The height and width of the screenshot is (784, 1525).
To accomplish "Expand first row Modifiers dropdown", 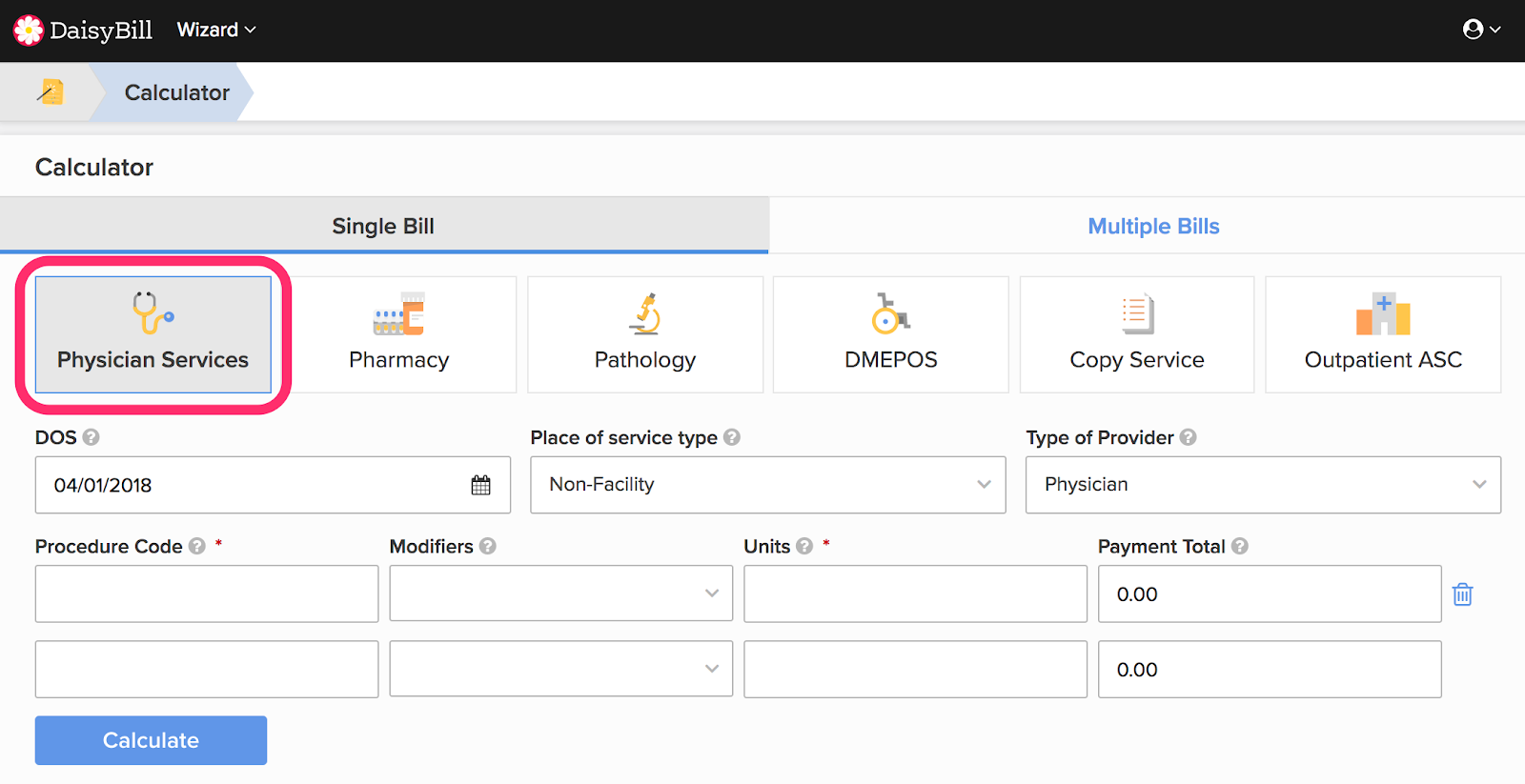I will [560, 593].
